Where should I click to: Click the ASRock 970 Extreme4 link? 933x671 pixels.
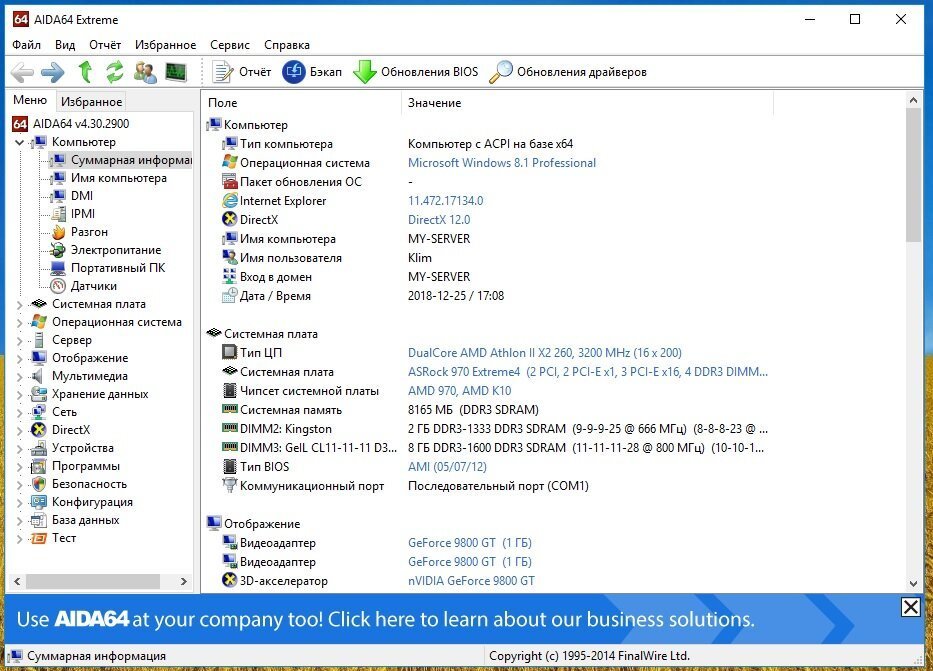tap(464, 372)
